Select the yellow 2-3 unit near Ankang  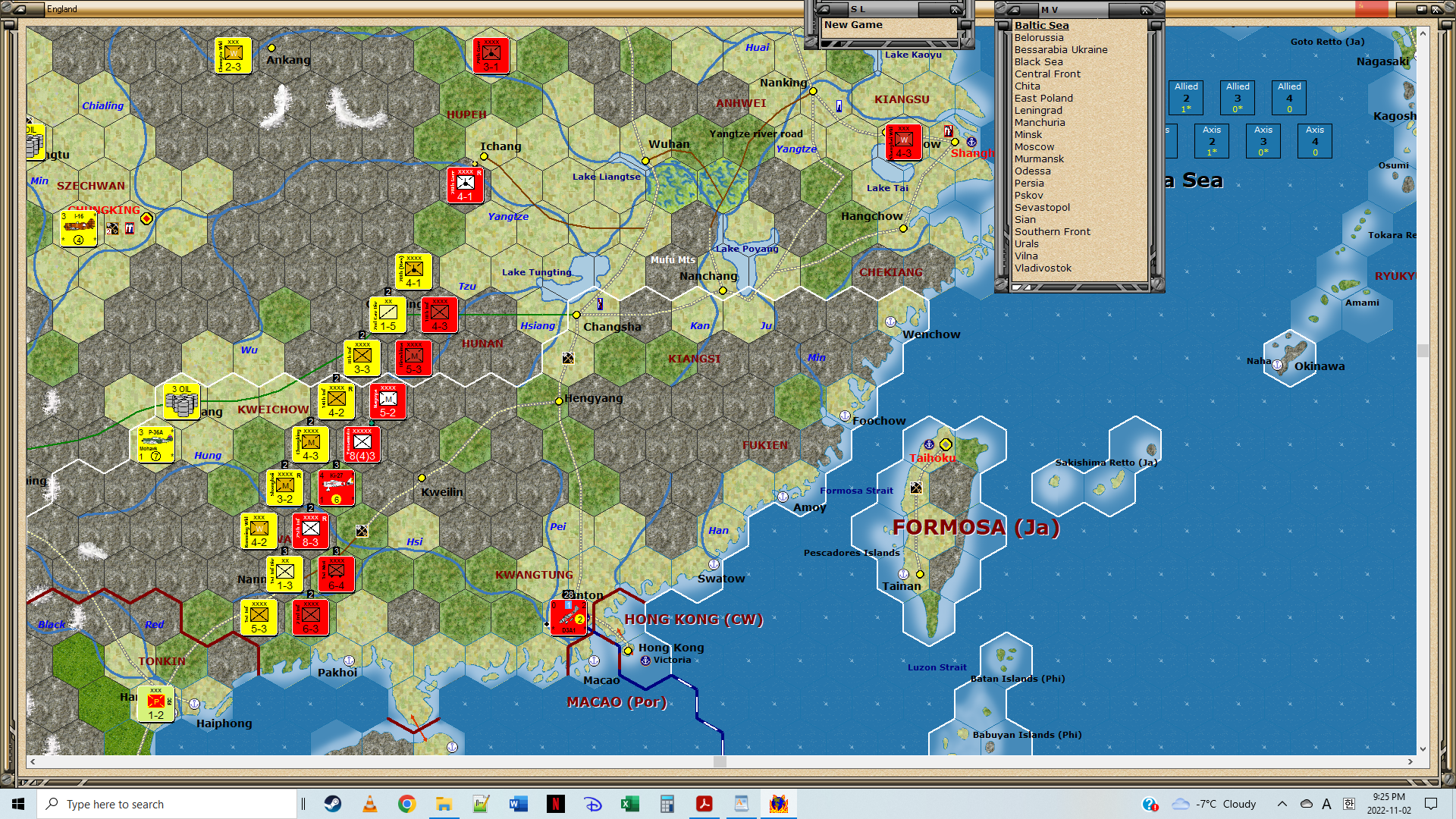(233, 55)
